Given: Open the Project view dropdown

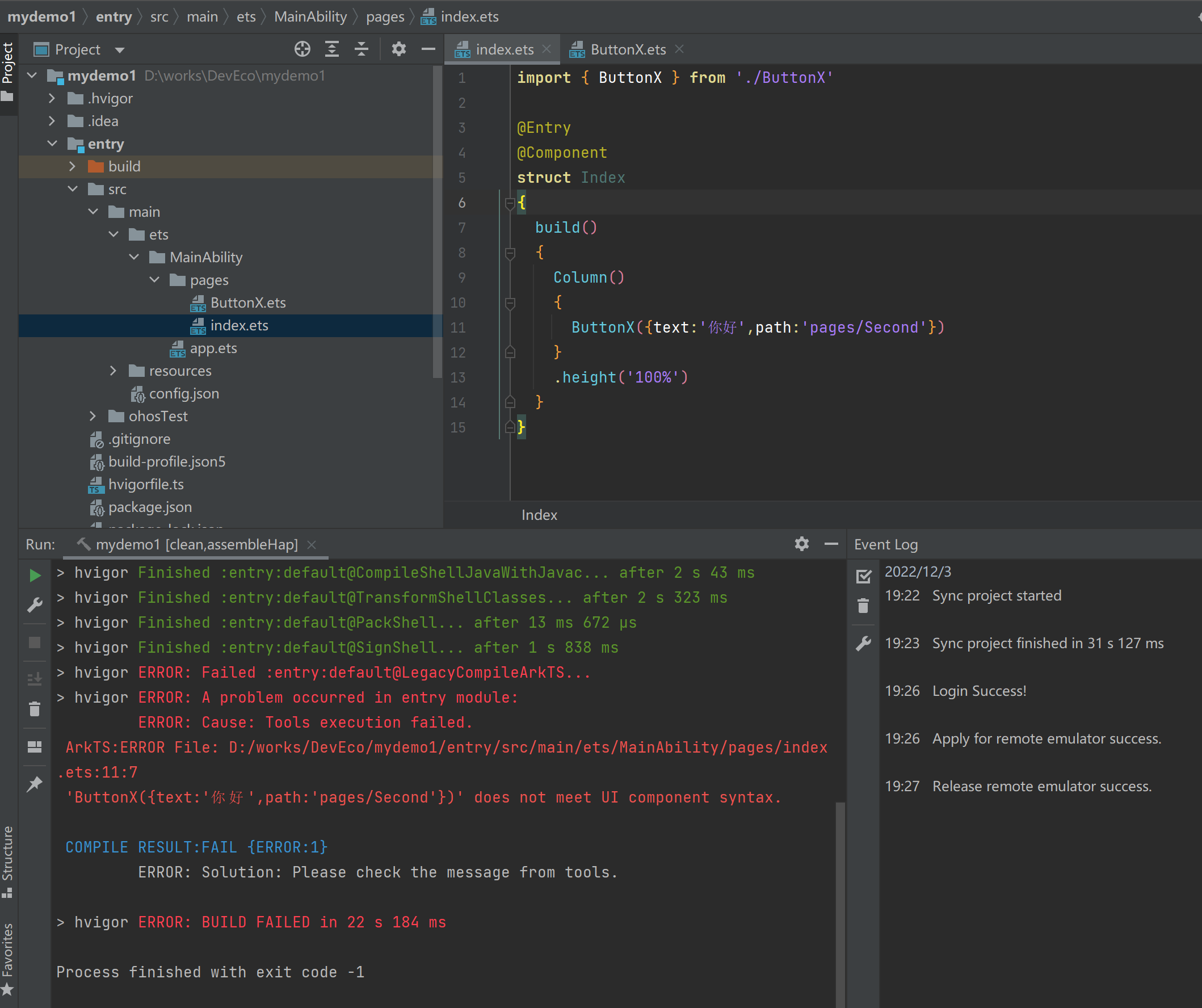Looking at the screenshot, I should [120, 50].
